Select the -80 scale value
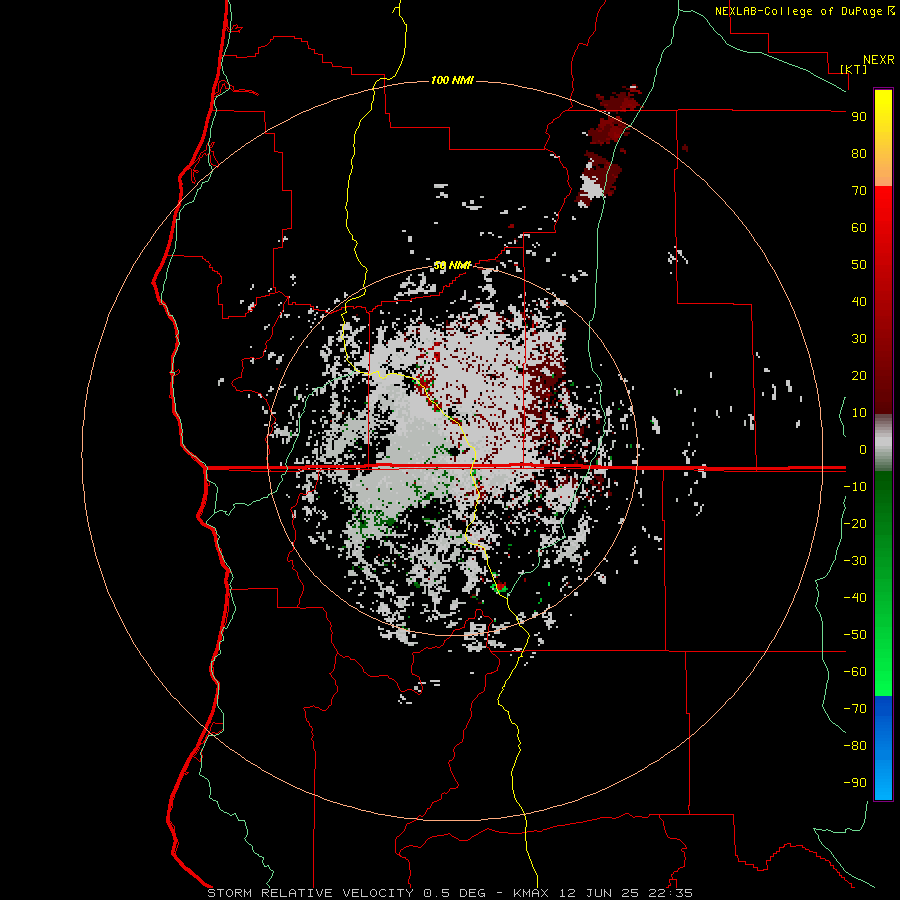Viewport: 900px width, 900px height. (855, 746)
